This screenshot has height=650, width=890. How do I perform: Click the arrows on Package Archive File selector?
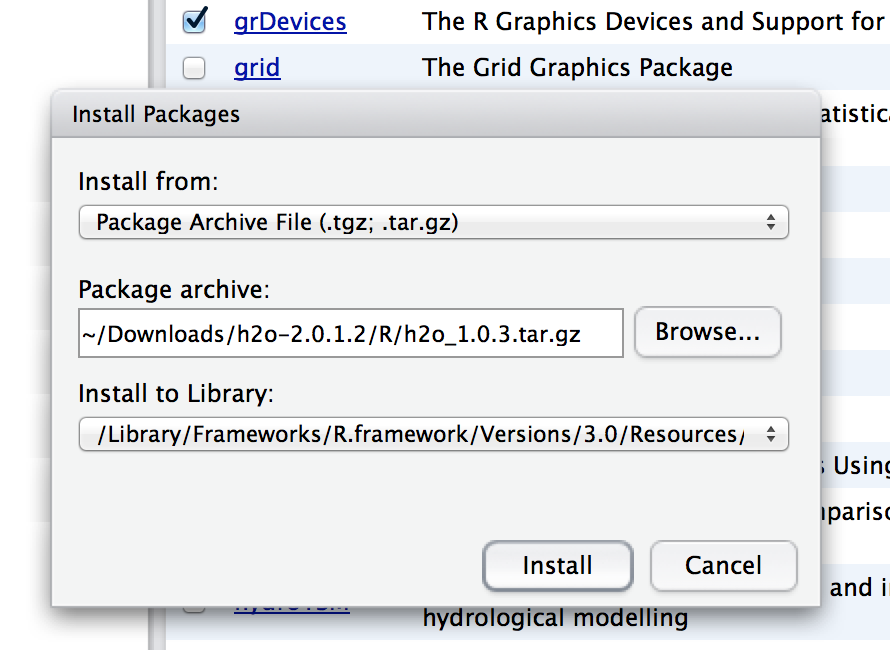pyautogui.click(x=770, y=222)
